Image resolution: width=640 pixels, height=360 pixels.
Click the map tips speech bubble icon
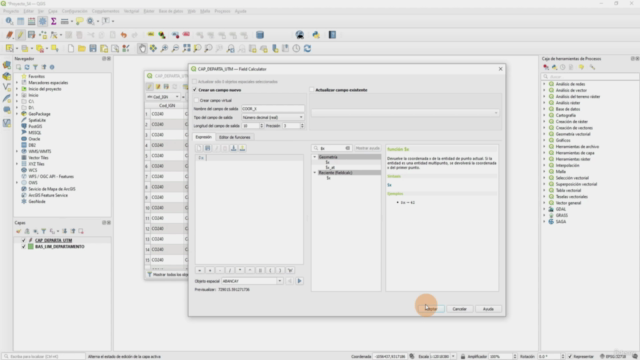coord(80,21)
